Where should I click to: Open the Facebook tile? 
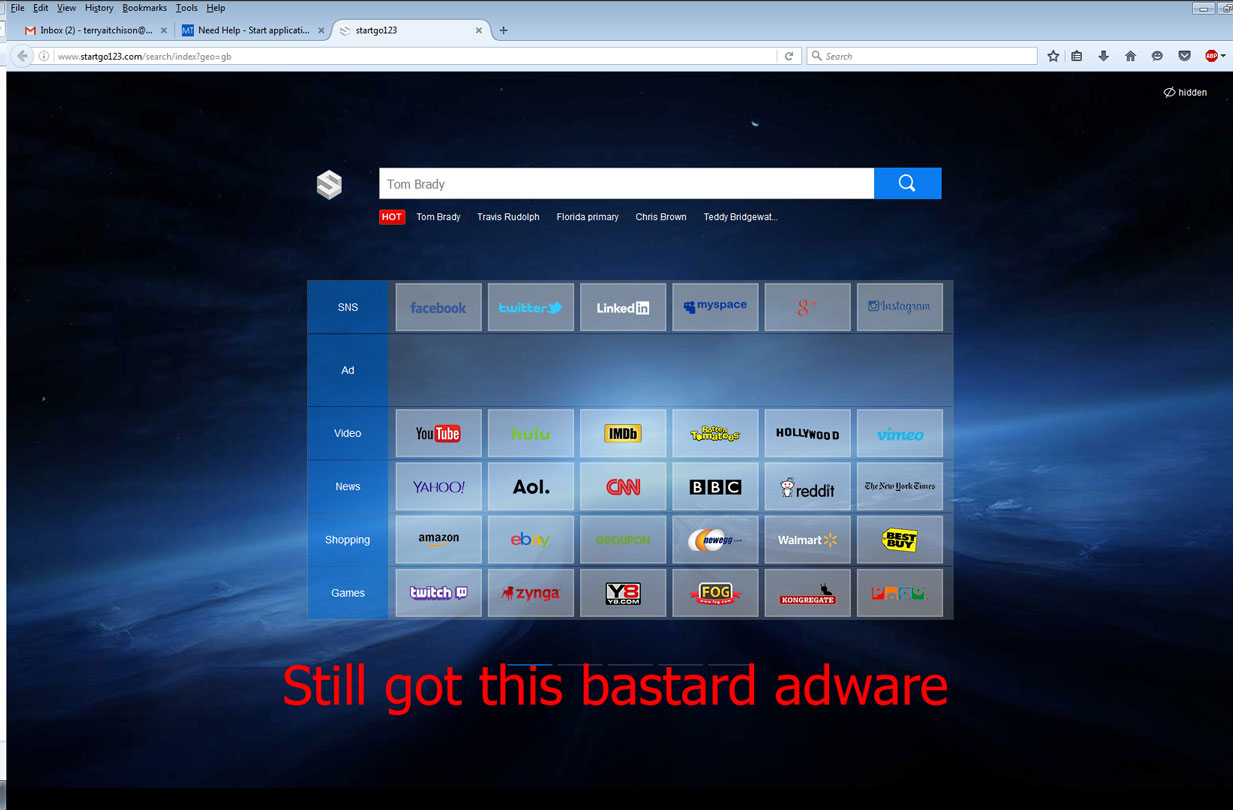[438, 307]
